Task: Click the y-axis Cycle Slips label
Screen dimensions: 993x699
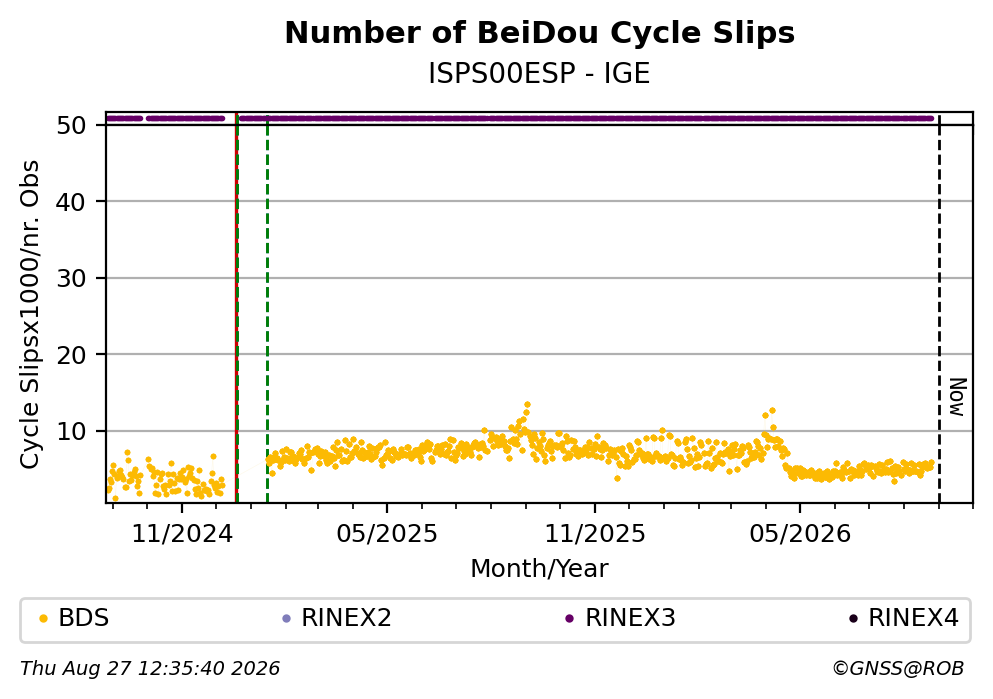Action: click(29, 315)
